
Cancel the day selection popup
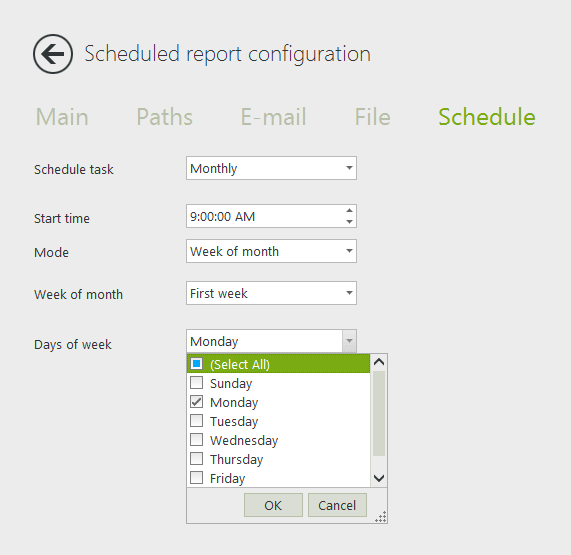coord(337,505)
